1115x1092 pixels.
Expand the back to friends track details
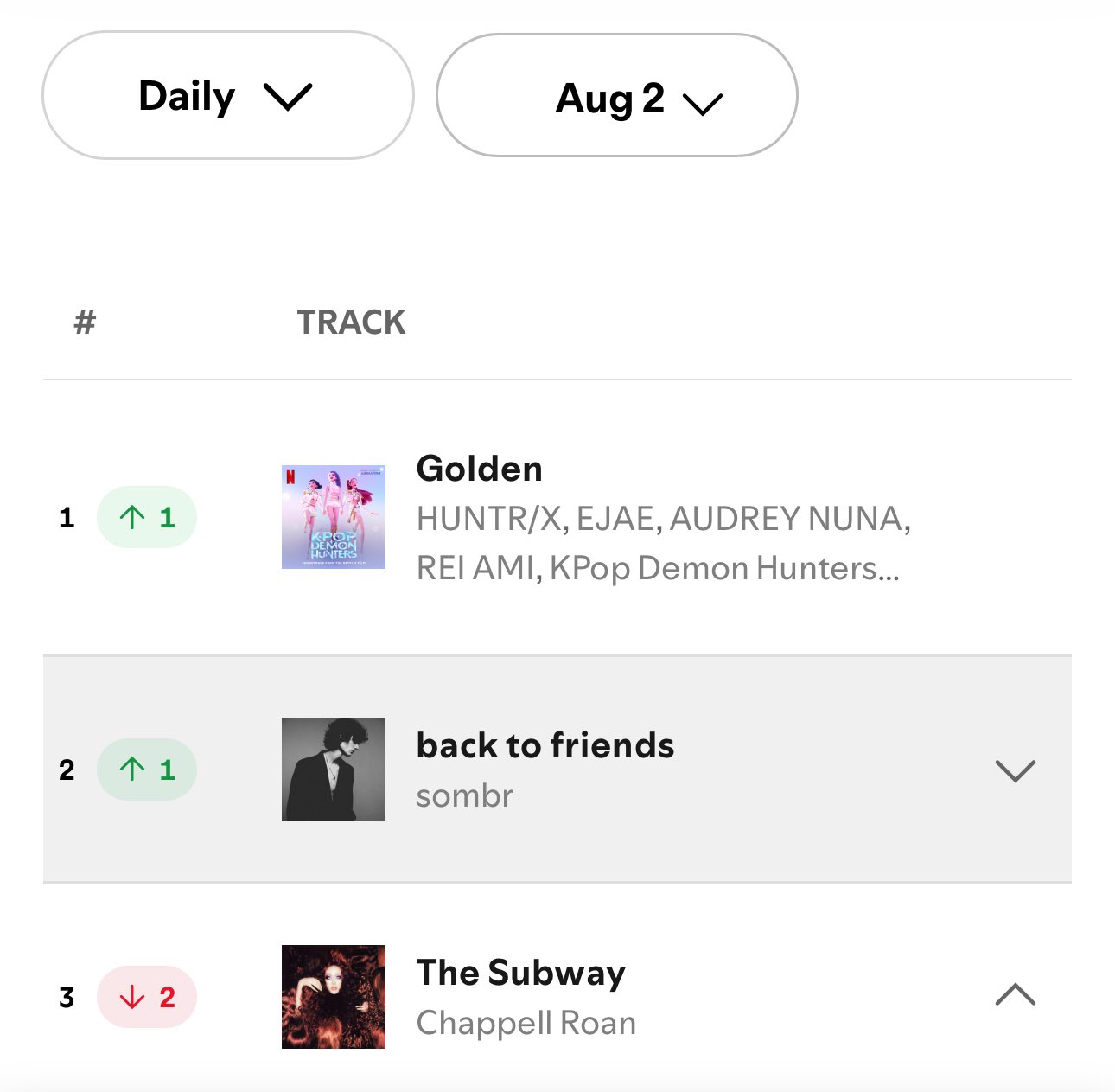point(1015,770)
